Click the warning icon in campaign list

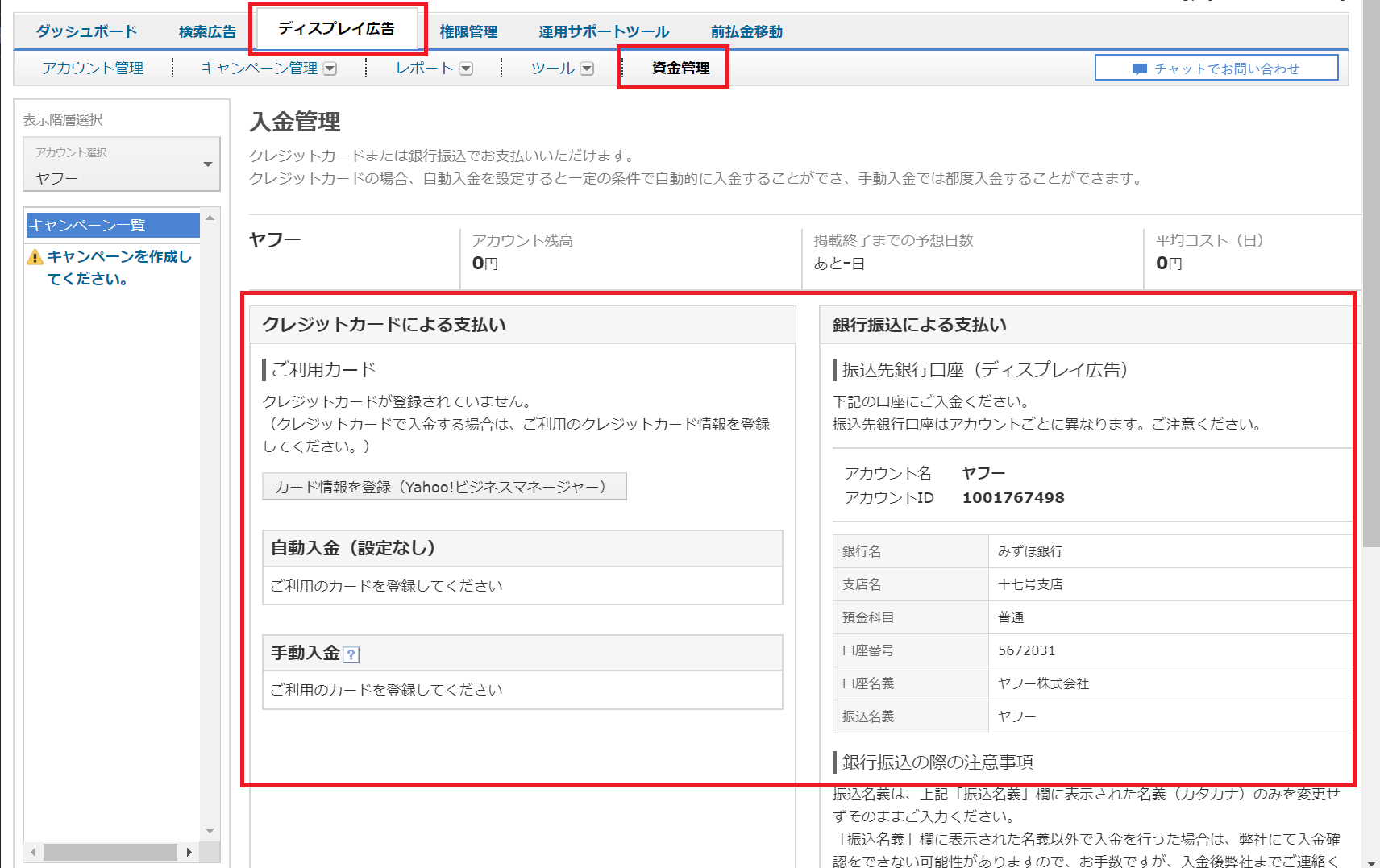point(35,257)
